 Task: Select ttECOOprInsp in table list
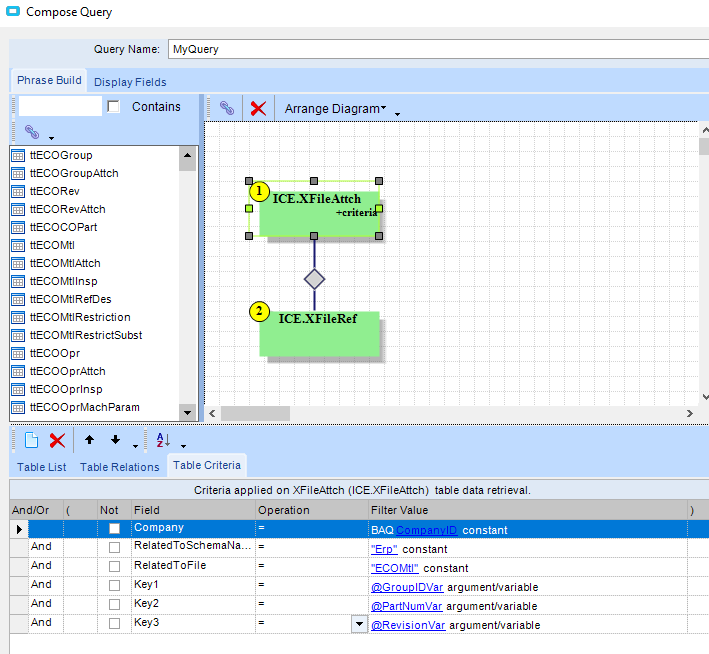coord(66,389)
